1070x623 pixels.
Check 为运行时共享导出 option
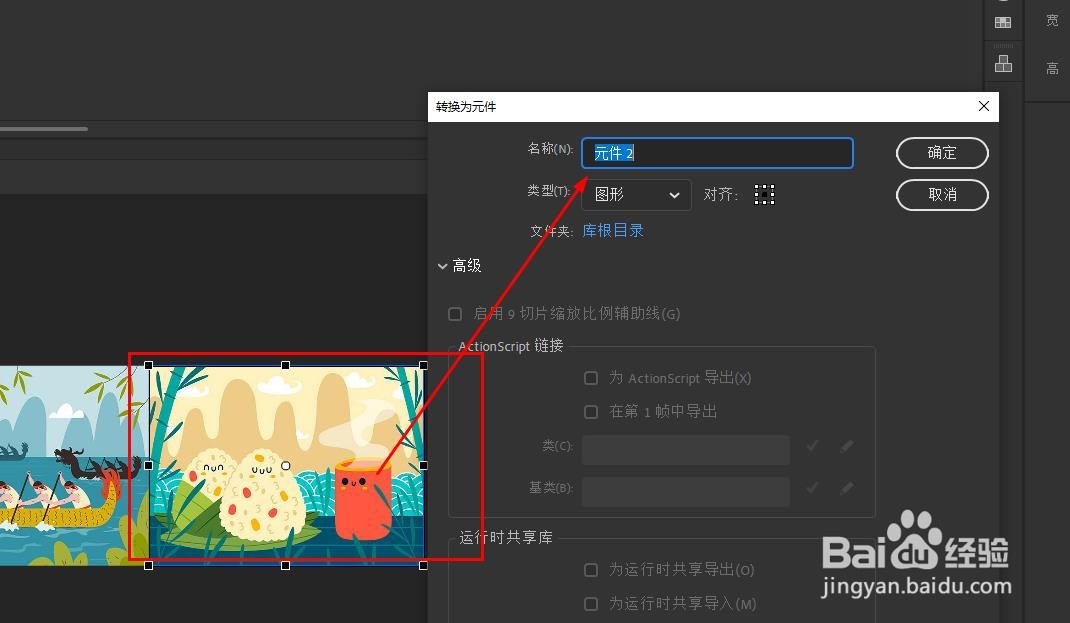591,570
